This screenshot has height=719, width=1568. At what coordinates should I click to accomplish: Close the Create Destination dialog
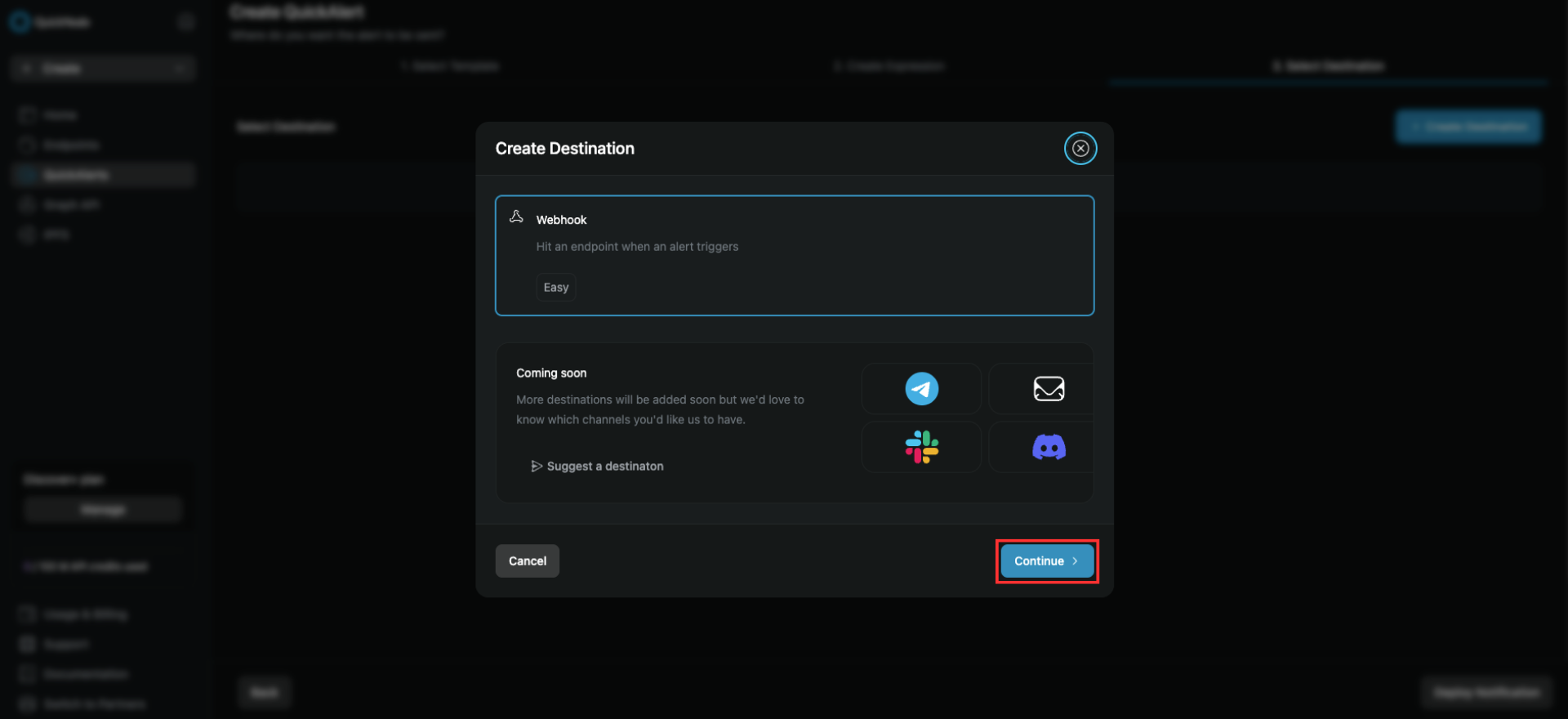point(1080,148)
